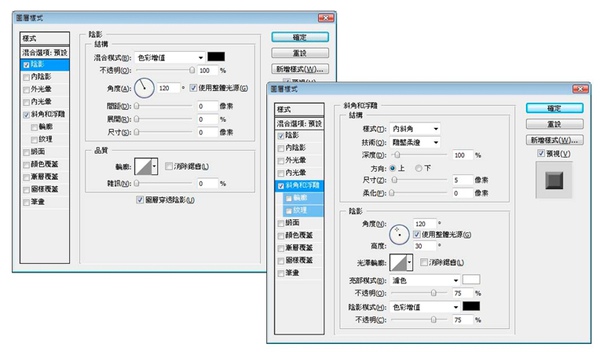Open the 技術 dropdown showing 雕鑿柔邊

tap(414, 142)
